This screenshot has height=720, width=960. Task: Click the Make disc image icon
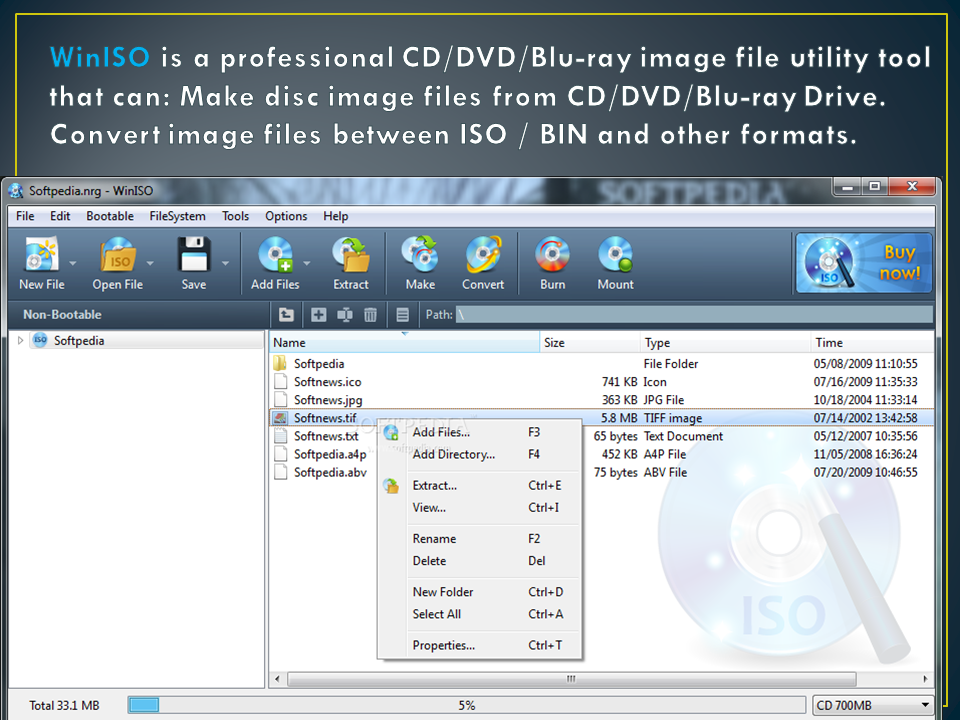(x=420, y=254)
